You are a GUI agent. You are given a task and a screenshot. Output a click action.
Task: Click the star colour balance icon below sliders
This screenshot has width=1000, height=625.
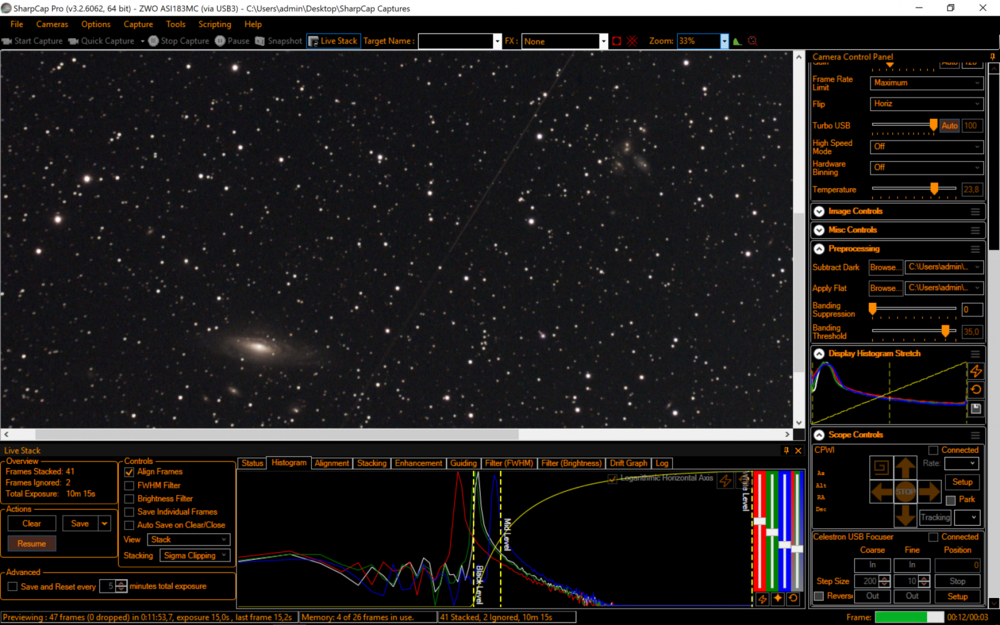click(777, 599)
